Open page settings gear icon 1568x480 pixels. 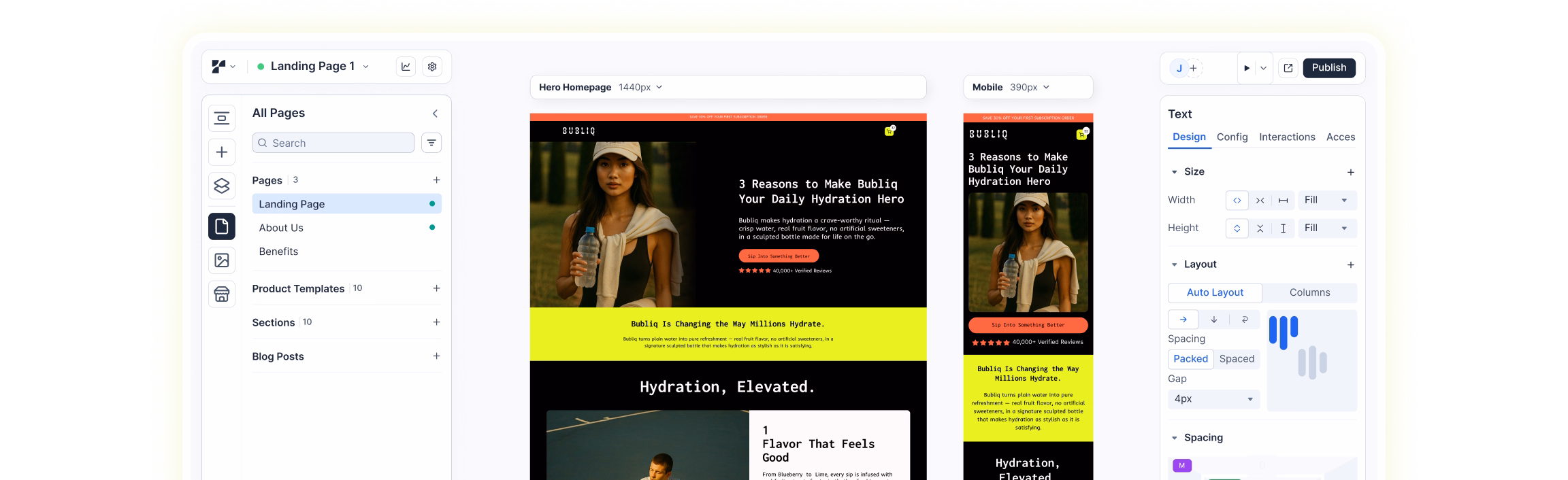pyautogui.click(x=432, y=67)
